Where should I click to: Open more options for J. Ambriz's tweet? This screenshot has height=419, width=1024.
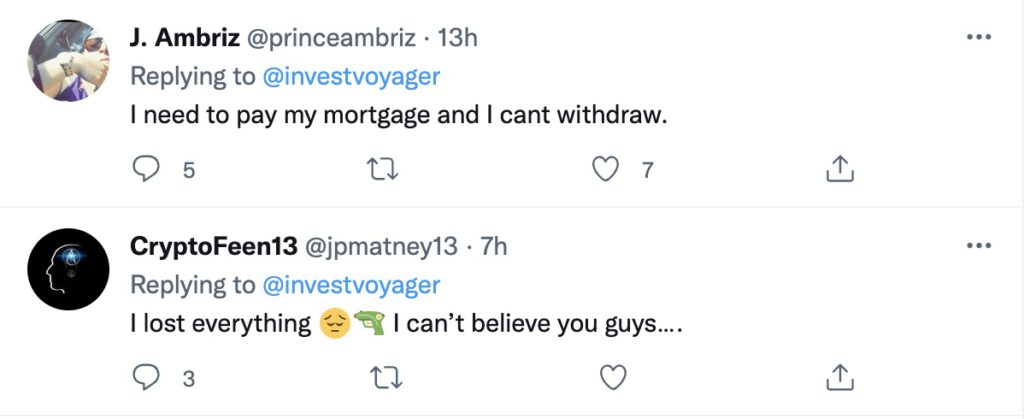tap(977, 38)
